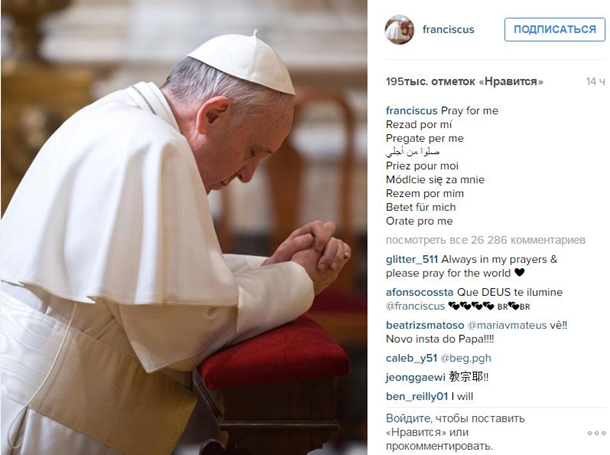Click the ПОДПИСАТЬСЯ follow button
The width and height of the screenshot is (610, 455).
point(555,30)
